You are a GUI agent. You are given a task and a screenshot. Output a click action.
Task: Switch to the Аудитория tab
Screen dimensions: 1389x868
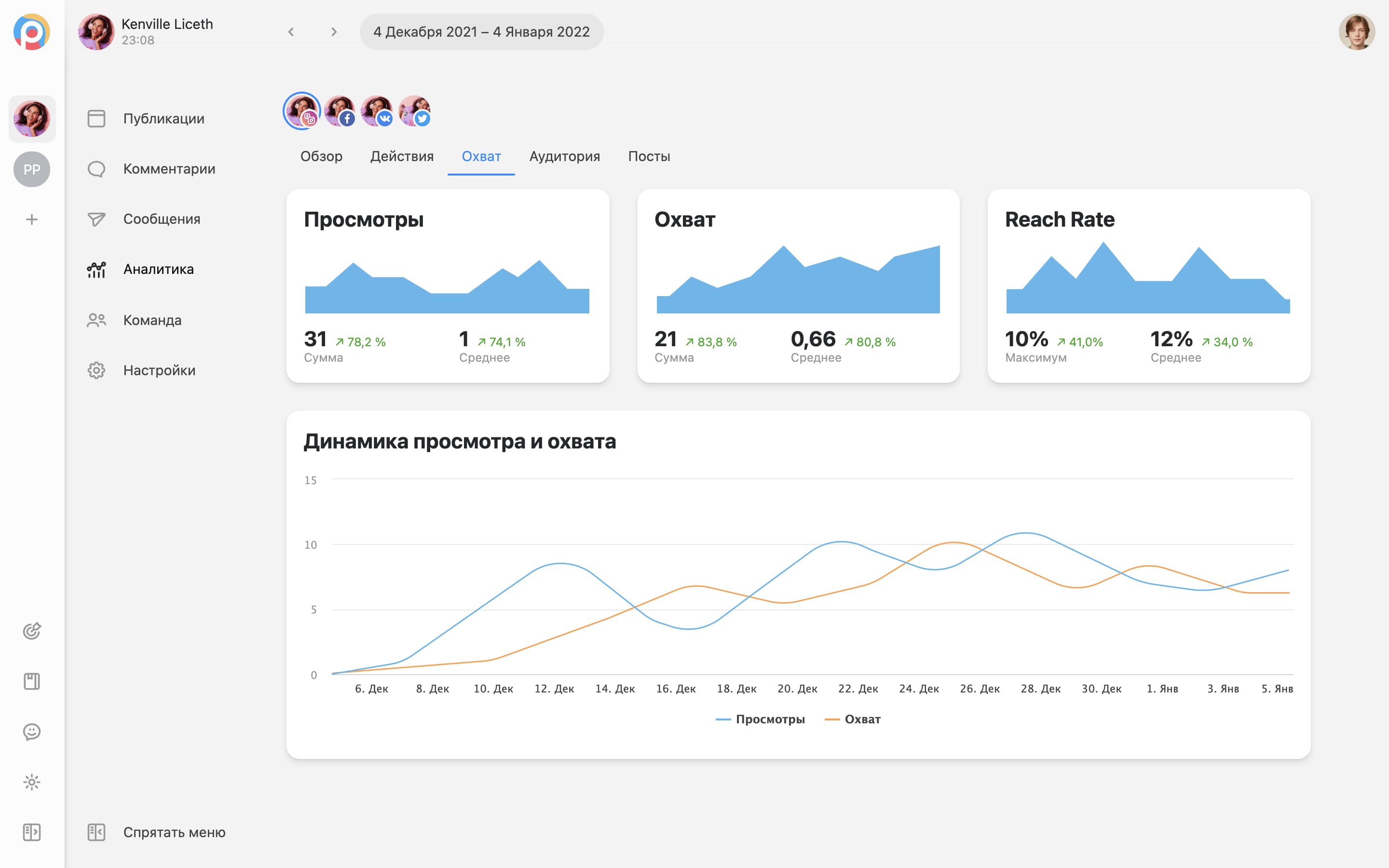pos(564,156)
